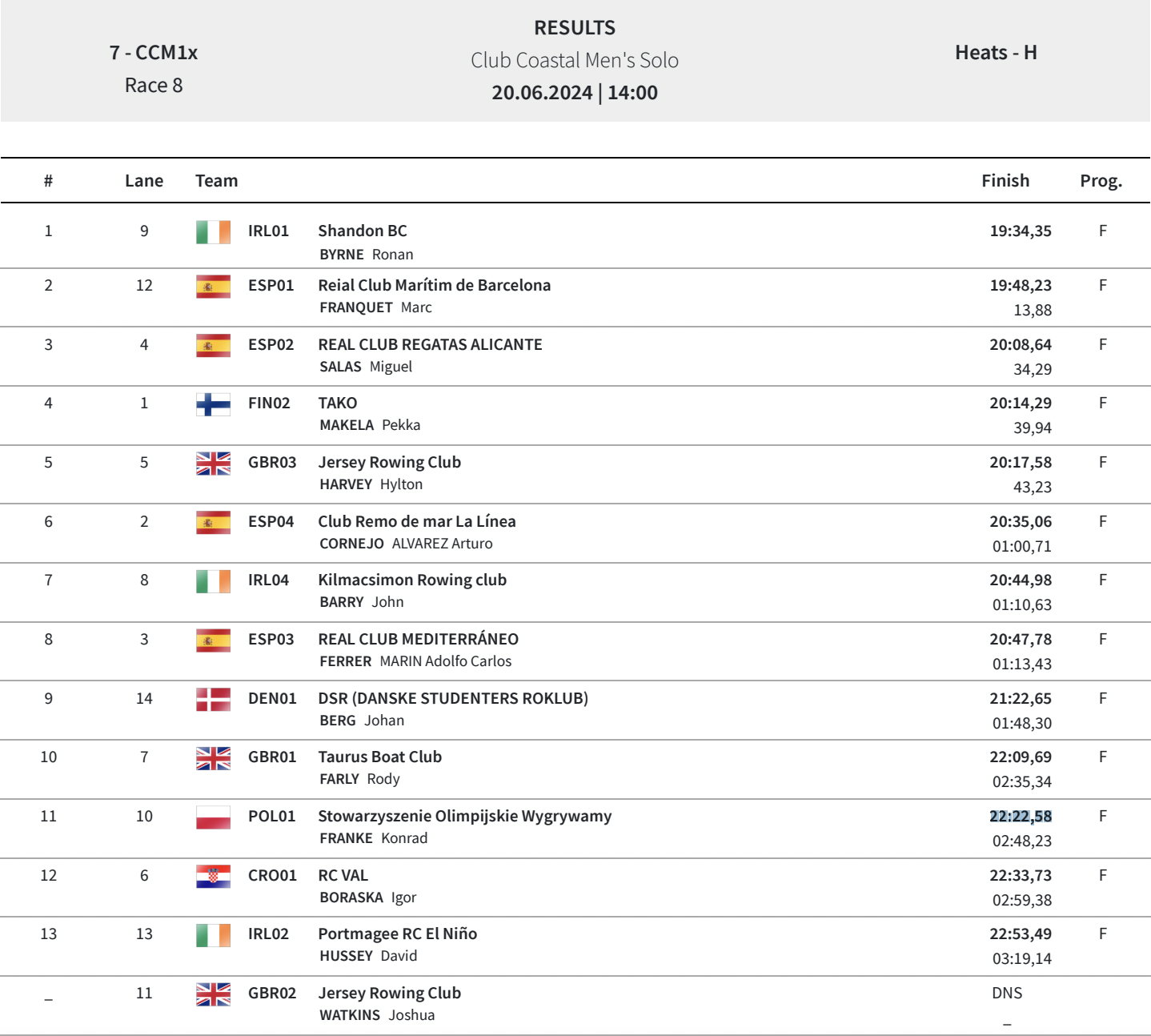Viewport: 1151px width, 1036px height.
Task: Click the British flag next to GBR01
Action: pos(213,757)
